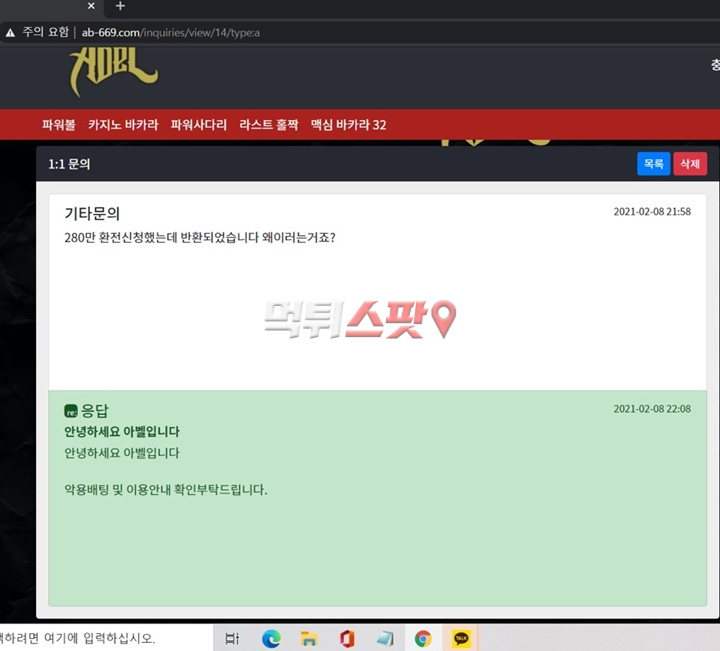Image resolution: width=720 pixels, height=651 pixels.
Task: Click the 응답 reply heading
Action: coord(94,410)
